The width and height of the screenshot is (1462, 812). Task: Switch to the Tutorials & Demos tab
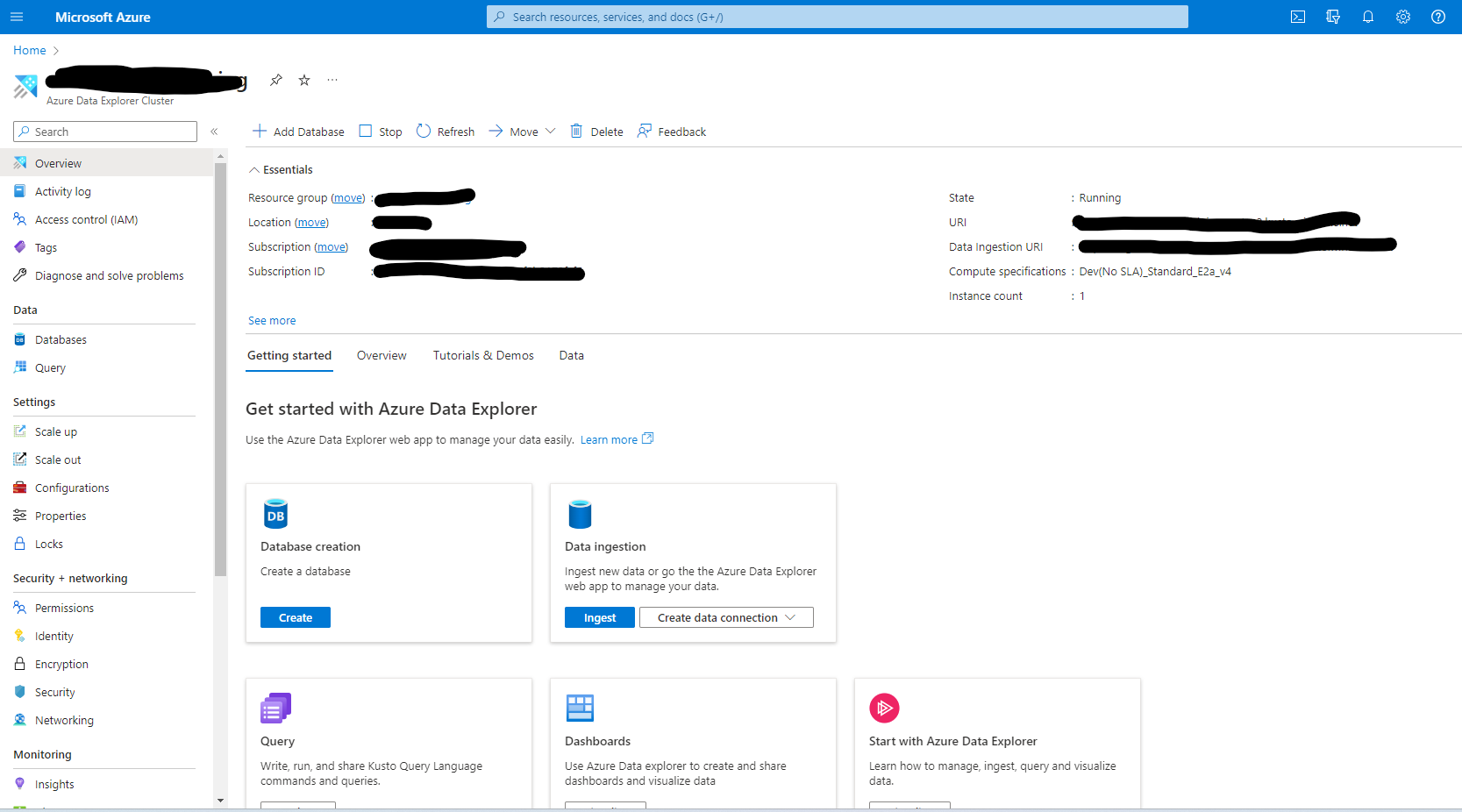(x=483, y=355)
